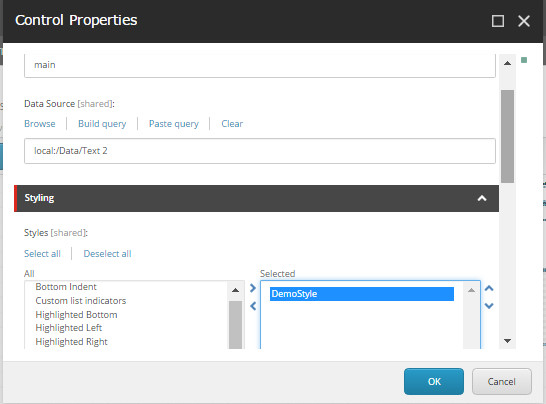546x404 pixels.
Task: Close the Control Properties dialog
Action: (524, 21)
